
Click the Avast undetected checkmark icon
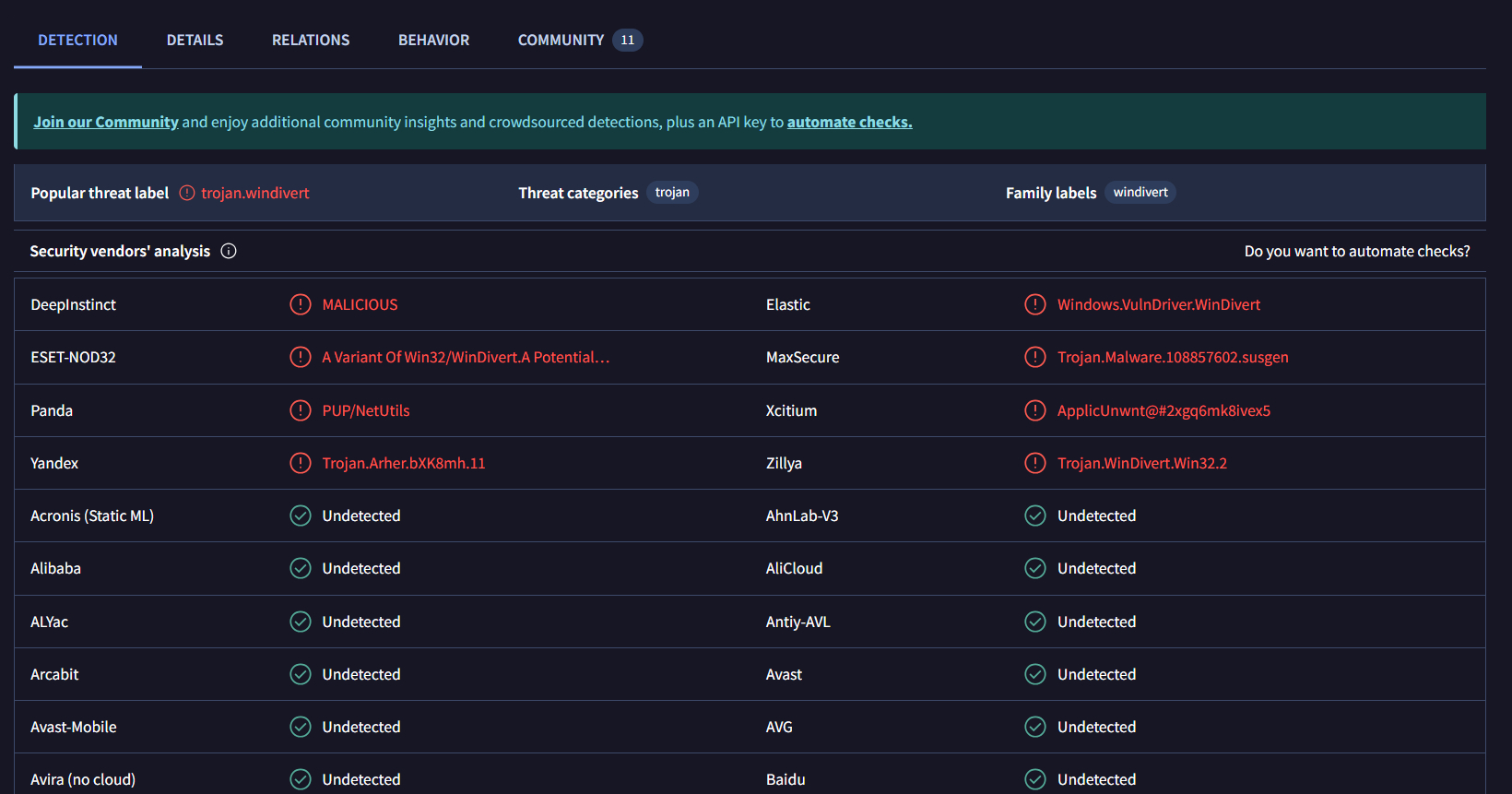(x=1035, y=674)
